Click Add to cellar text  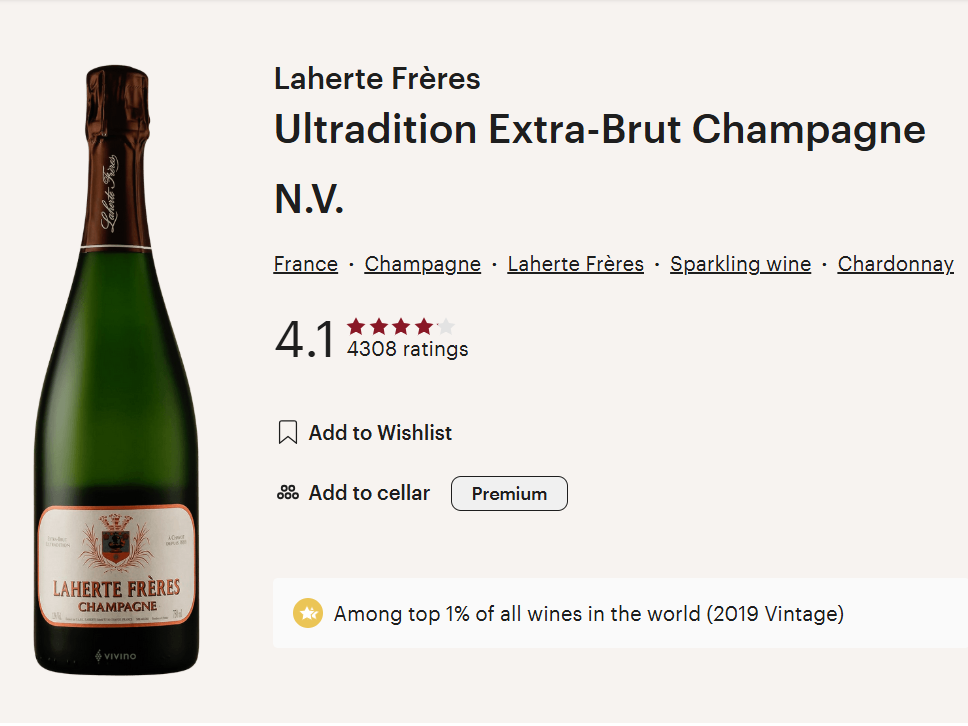[x=369, y=493]
